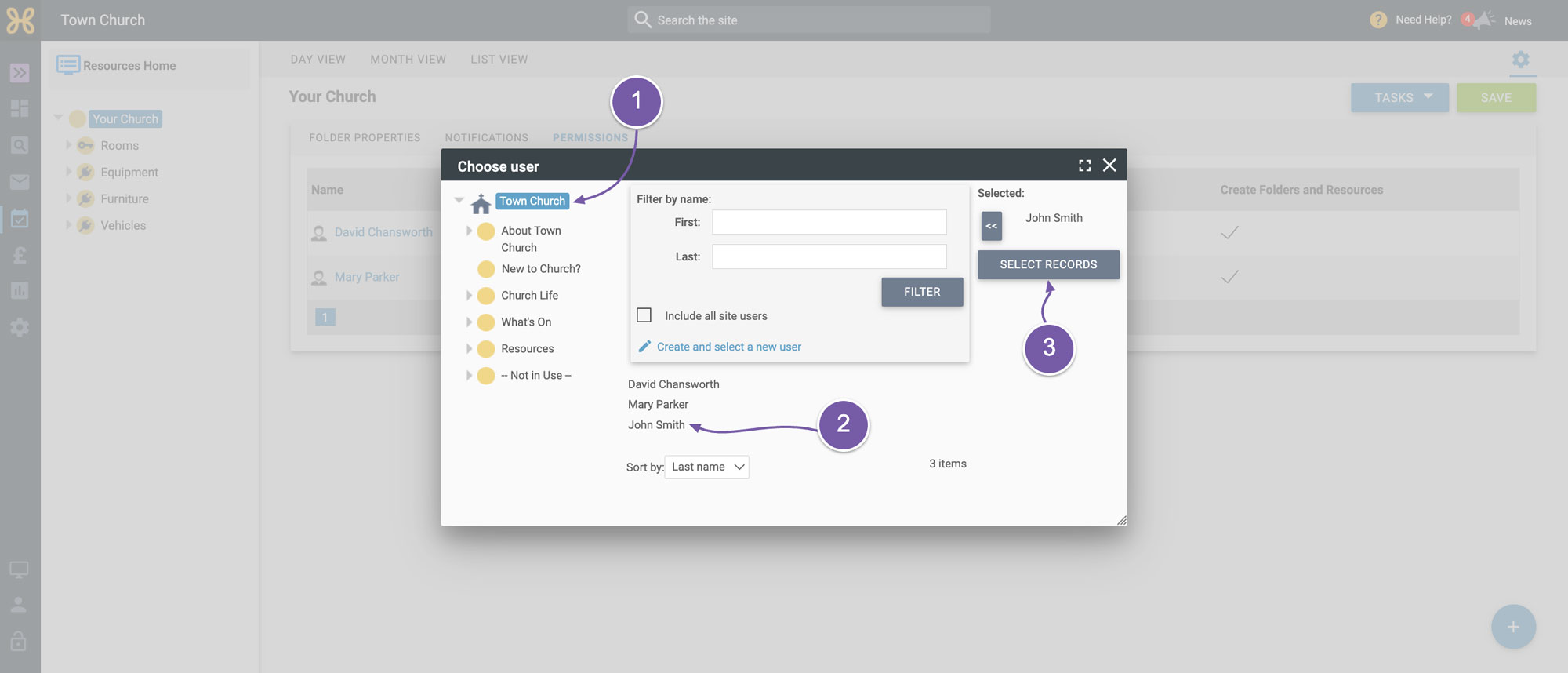Screen dimensions: 1568x673
Task: Expand the Church Life node
Action: coord(469,295)
